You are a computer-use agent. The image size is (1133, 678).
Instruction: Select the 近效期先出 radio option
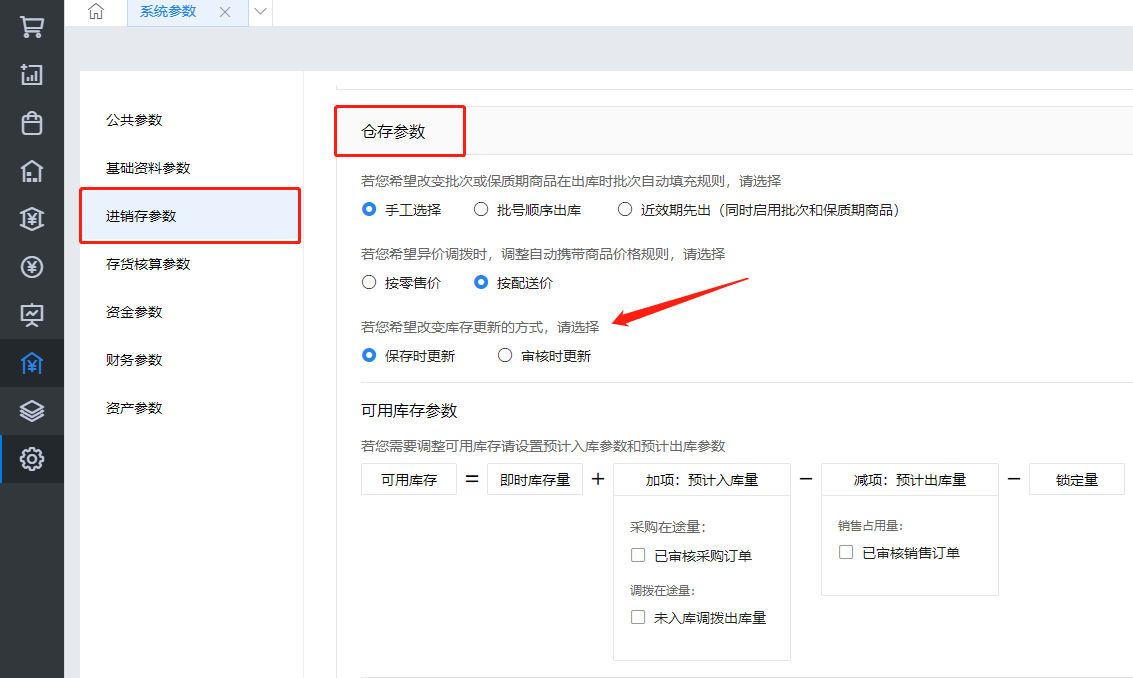pyautogui.click(x=625, y=210)
